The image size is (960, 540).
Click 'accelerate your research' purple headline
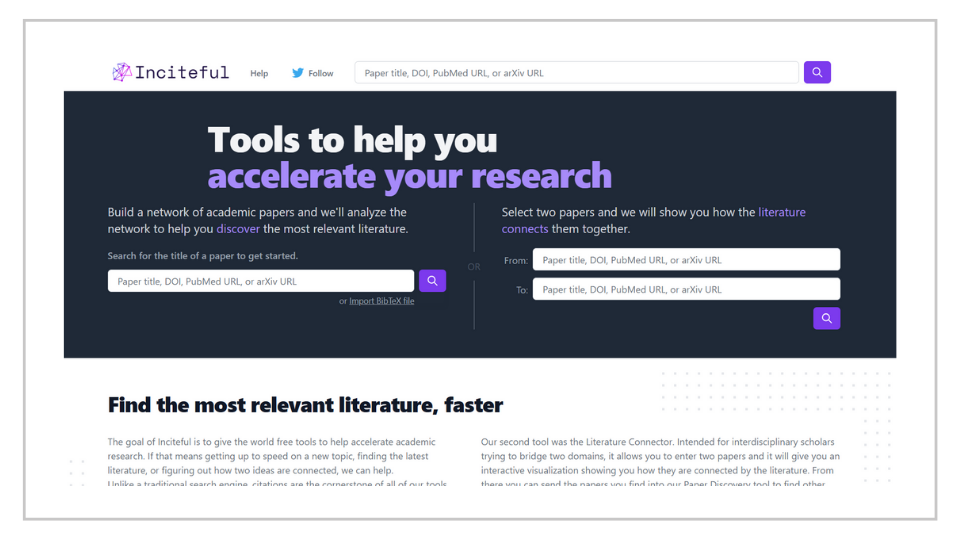click(x=410, y=176)
